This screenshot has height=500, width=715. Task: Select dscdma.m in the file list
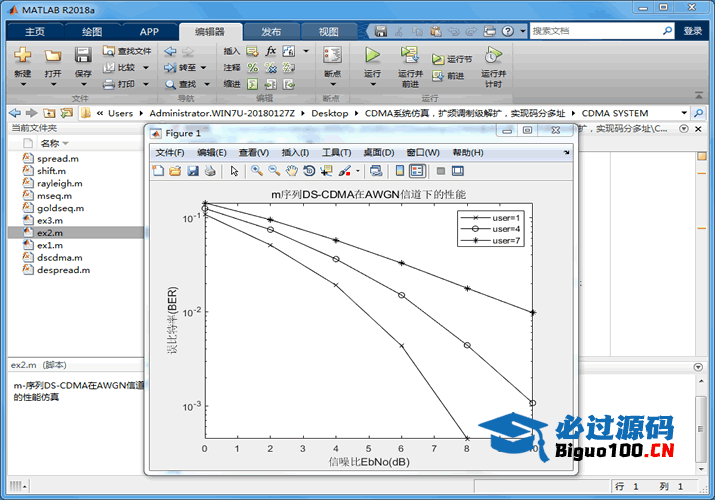[60, 258]
